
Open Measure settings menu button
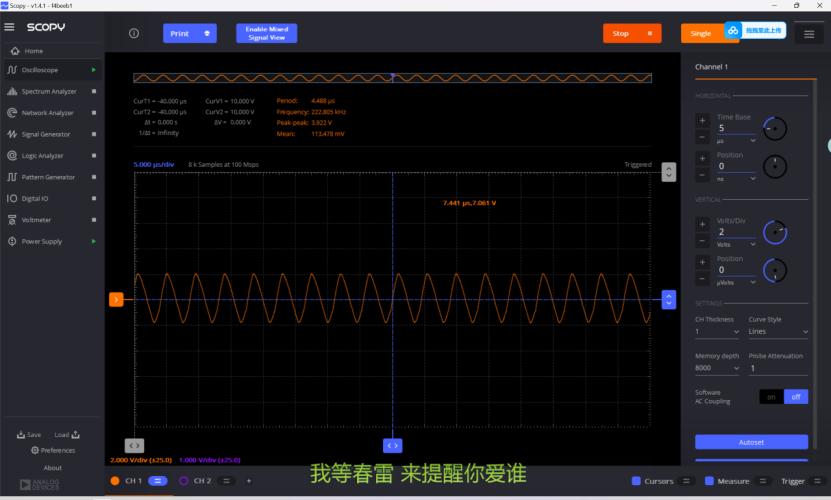(763, 481)
